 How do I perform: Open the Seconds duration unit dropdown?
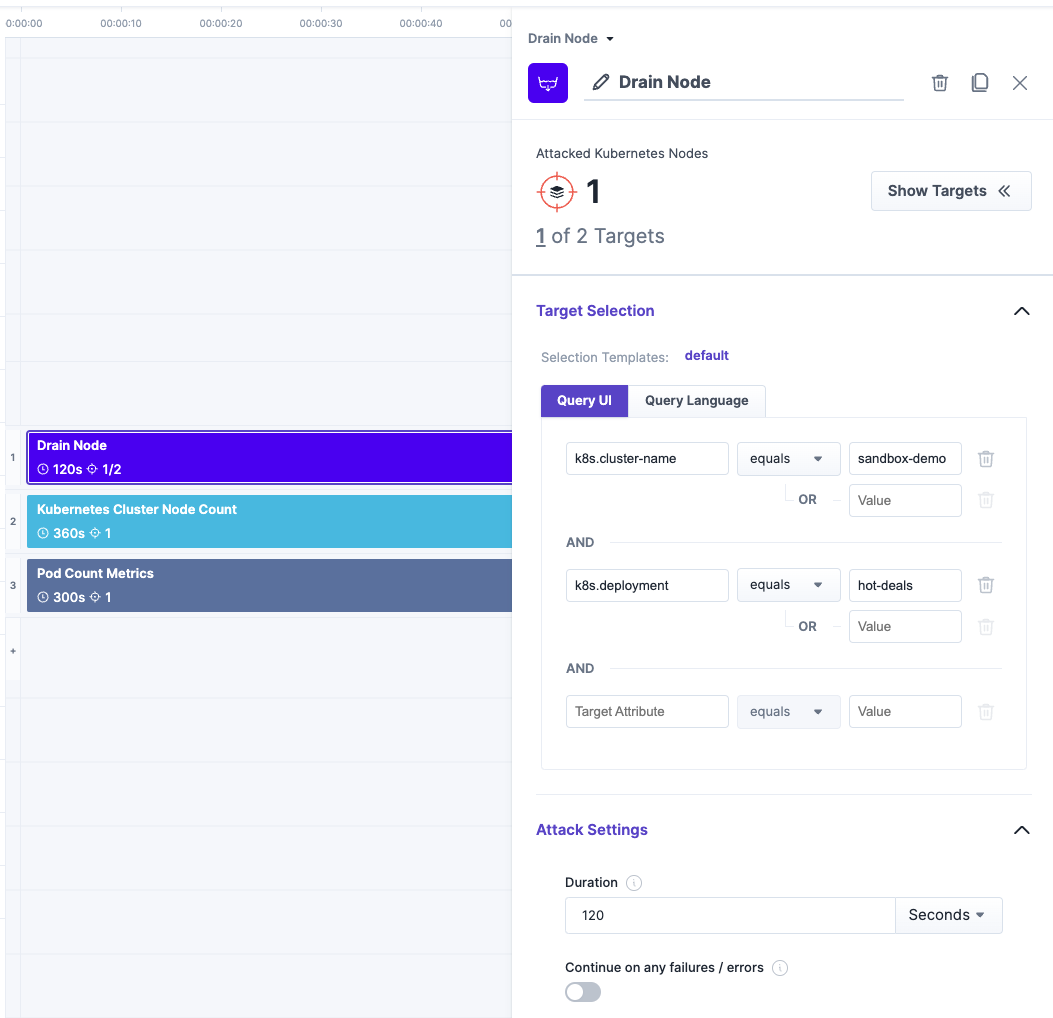click(x=948, y=915)
